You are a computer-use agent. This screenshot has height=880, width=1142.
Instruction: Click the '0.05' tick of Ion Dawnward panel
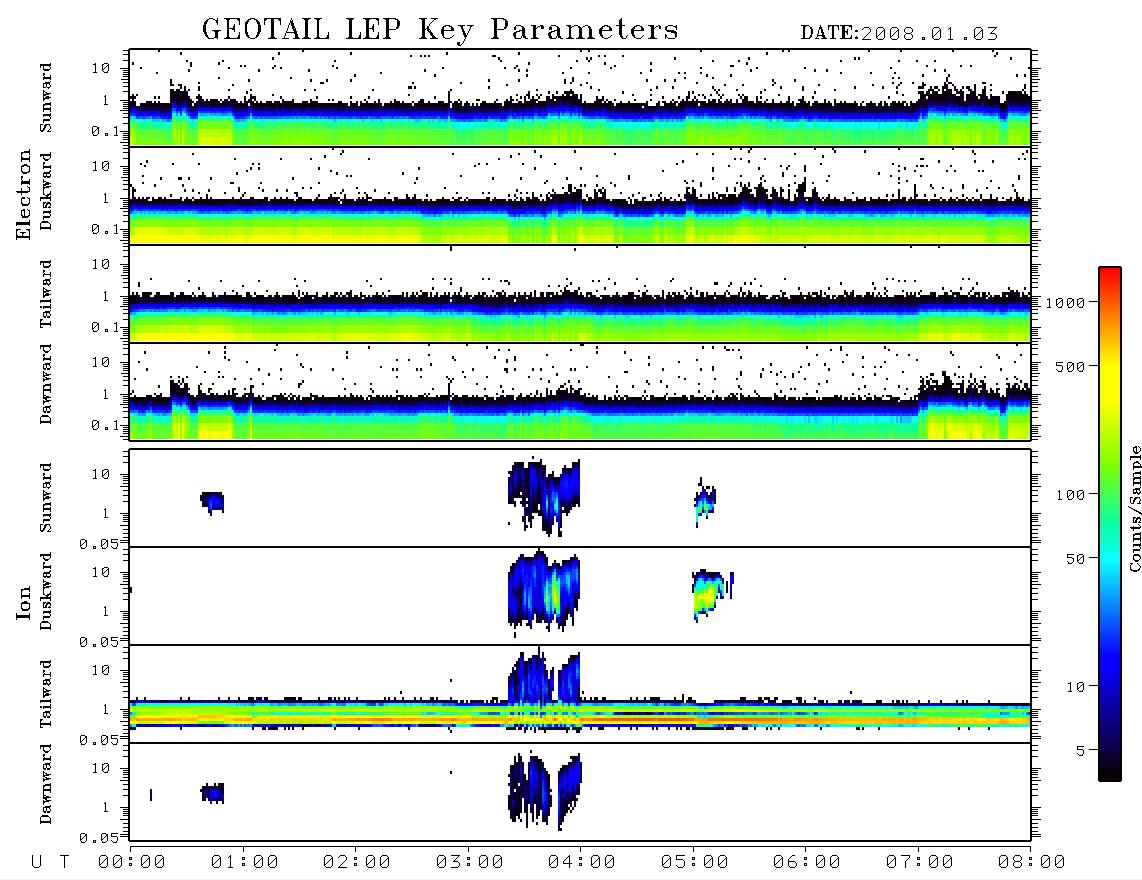click(98, 838)
